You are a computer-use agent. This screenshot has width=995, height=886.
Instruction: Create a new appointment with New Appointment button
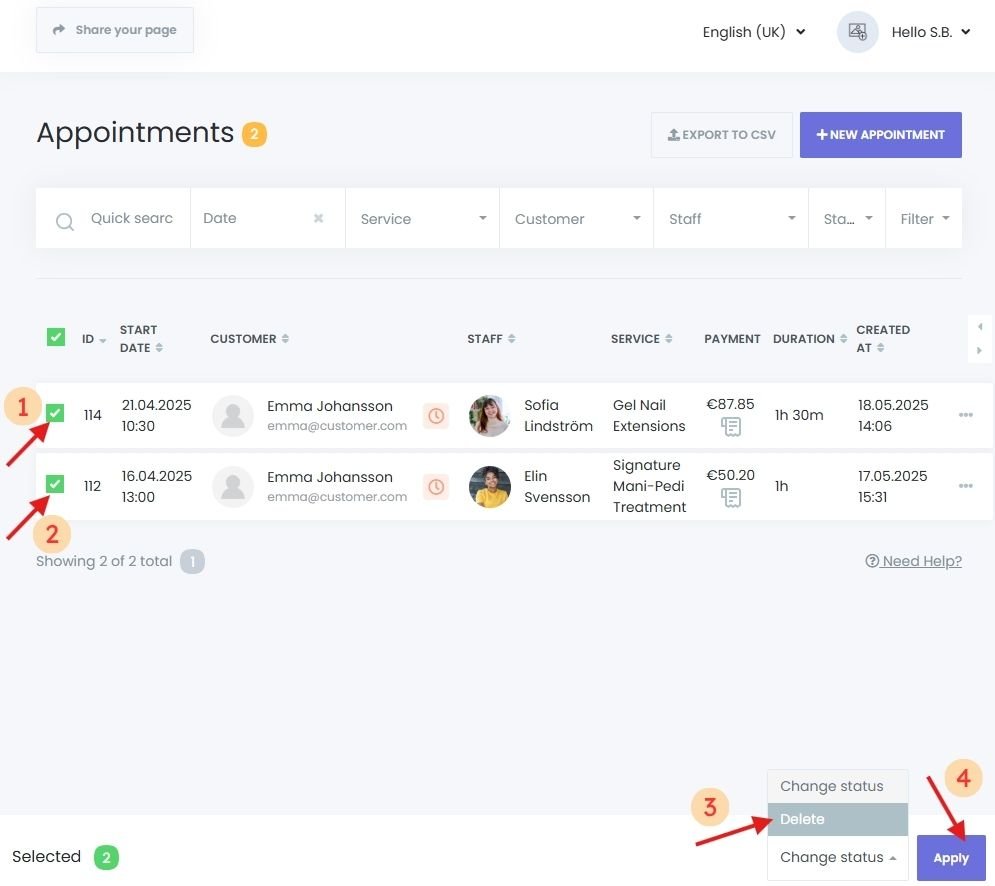pos(880,134)
